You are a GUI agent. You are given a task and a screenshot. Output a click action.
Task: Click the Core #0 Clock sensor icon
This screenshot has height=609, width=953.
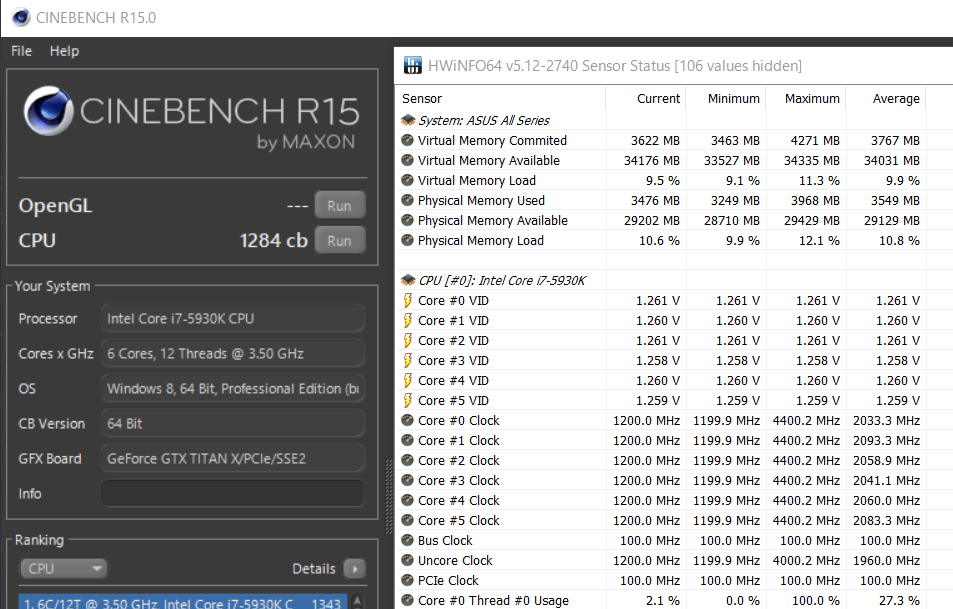point(407,420)
